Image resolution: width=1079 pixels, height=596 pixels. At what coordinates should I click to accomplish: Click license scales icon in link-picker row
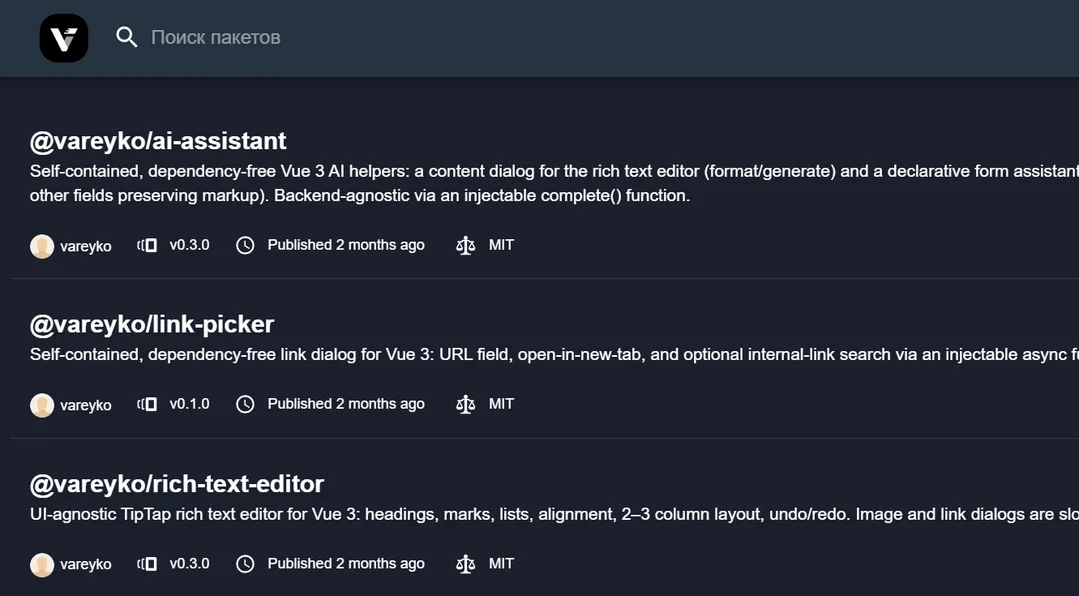click(x=466, y=404)
